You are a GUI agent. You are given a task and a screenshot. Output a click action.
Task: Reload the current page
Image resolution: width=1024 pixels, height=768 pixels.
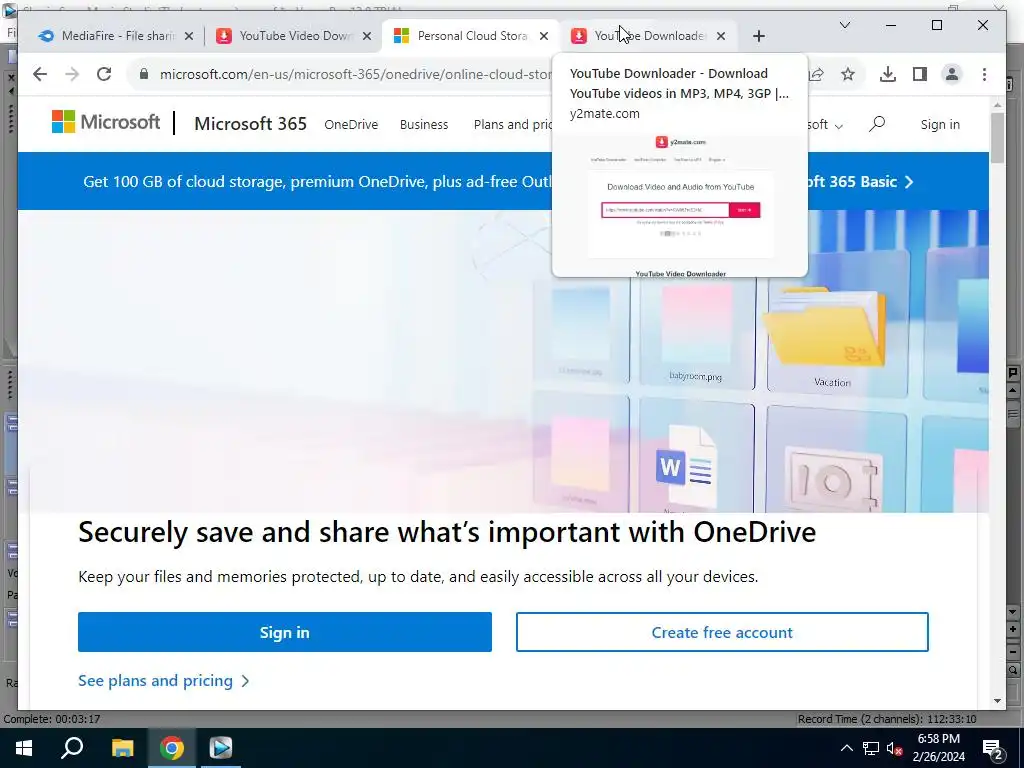pos(104,74)
